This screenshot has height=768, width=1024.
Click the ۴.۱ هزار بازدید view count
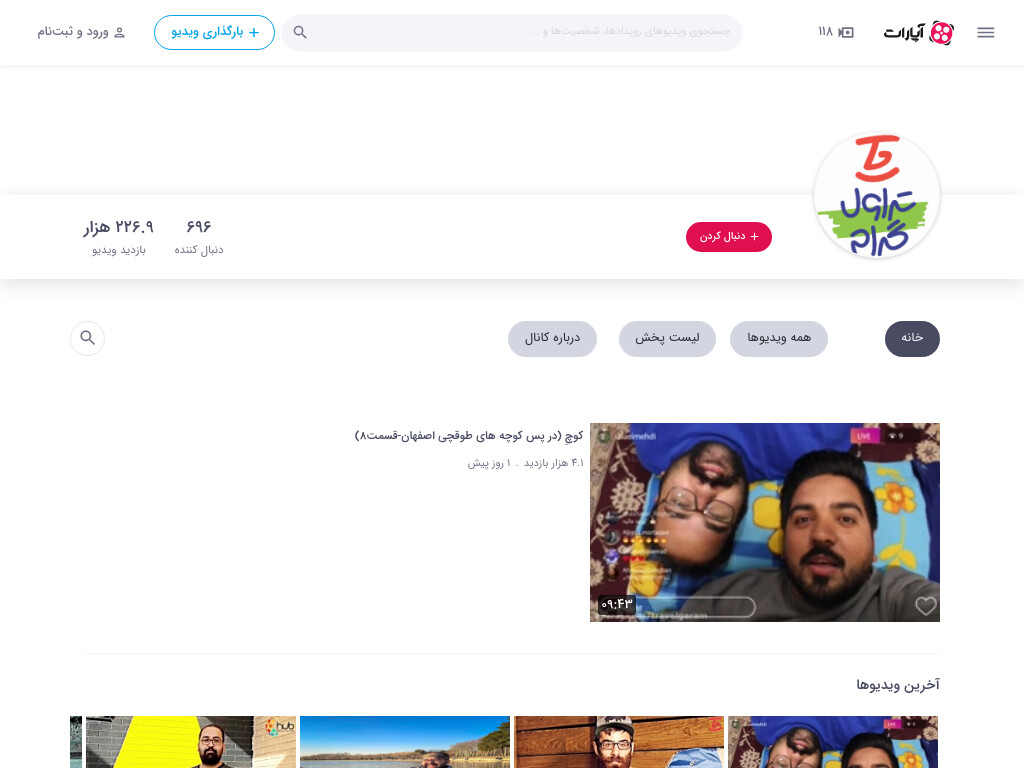(x=554, y=463)
